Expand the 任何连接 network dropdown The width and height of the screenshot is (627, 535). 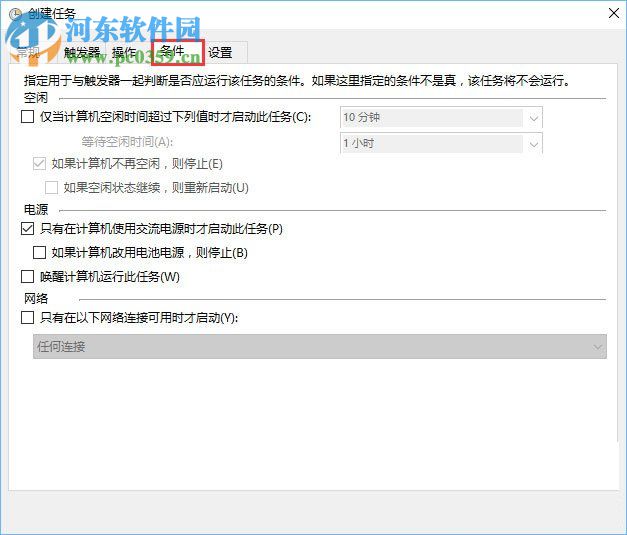click(598, 347)
